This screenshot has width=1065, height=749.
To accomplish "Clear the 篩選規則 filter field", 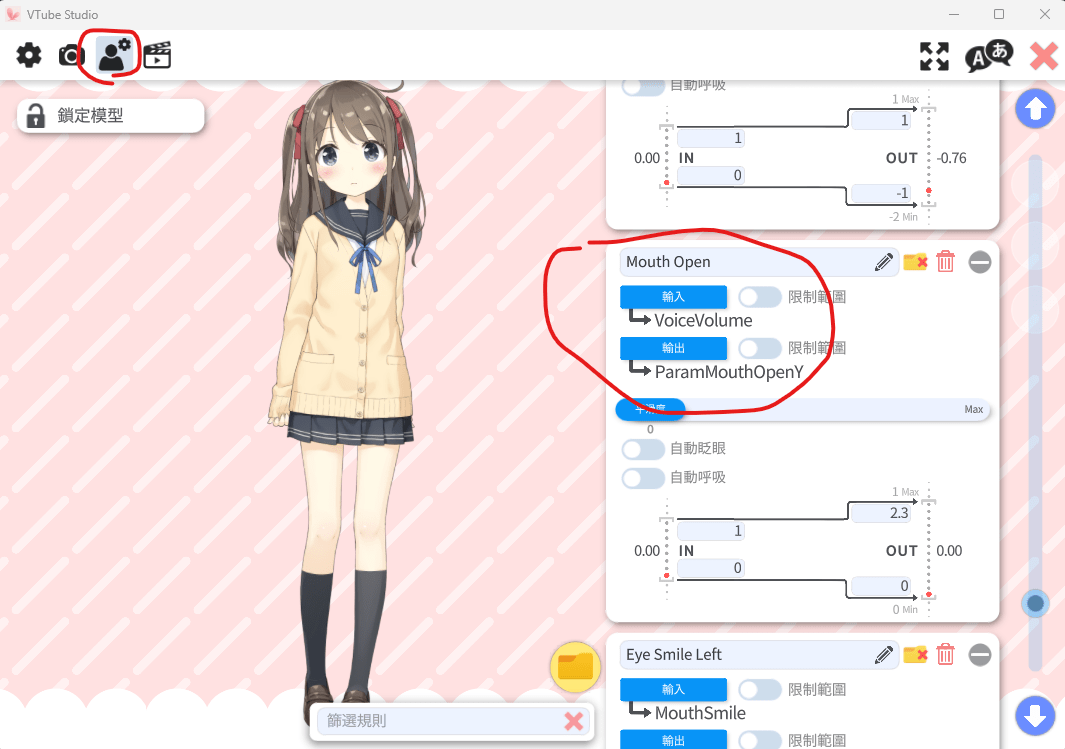I will 574,721.
